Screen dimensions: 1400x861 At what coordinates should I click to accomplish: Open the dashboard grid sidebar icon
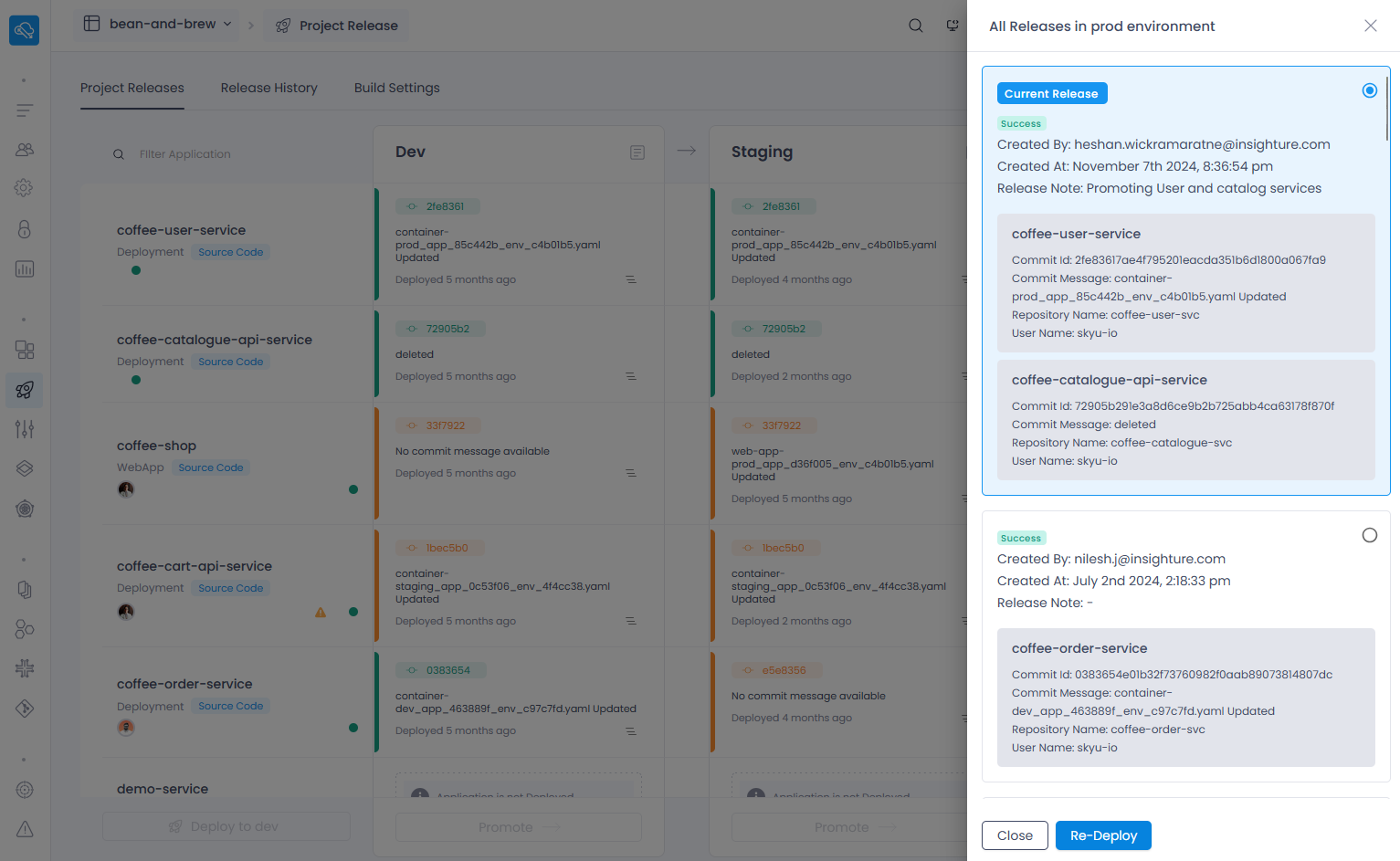25,350
